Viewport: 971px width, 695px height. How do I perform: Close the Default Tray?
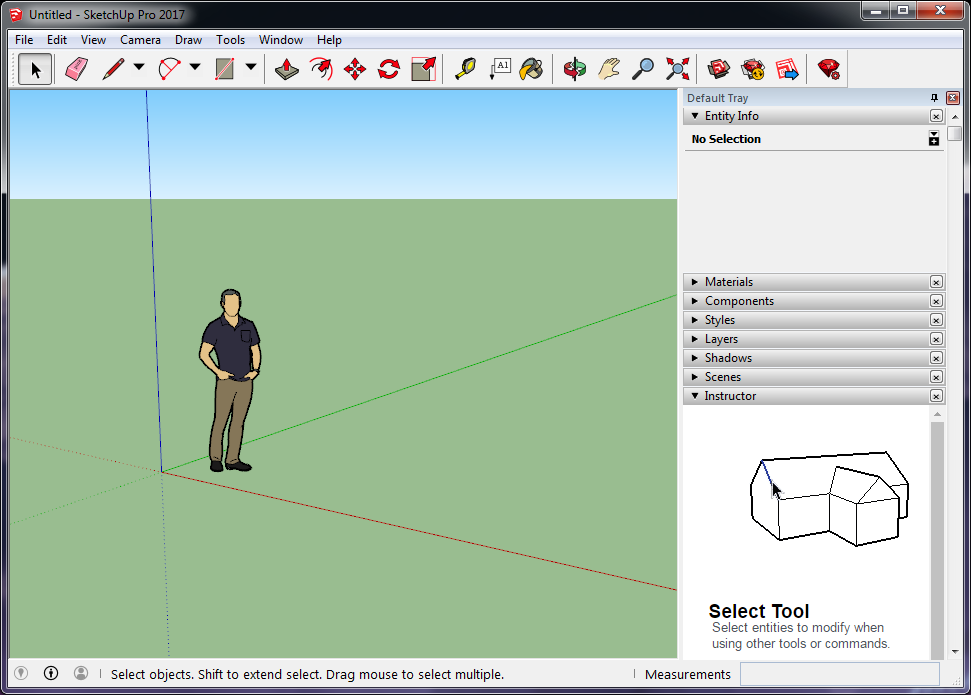click(x=953, y=98)
